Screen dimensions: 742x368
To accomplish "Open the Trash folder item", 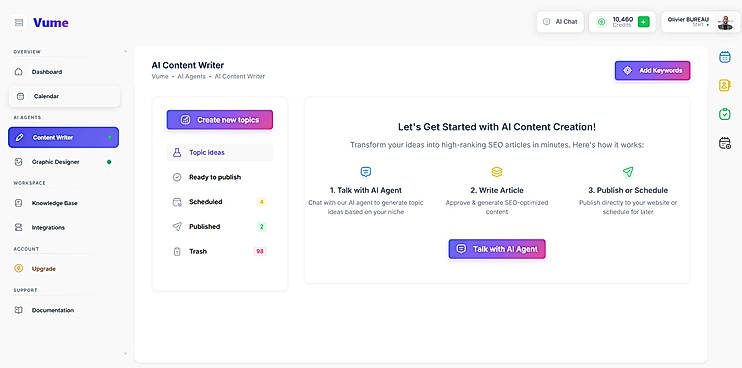I will (x=220, y=252).
